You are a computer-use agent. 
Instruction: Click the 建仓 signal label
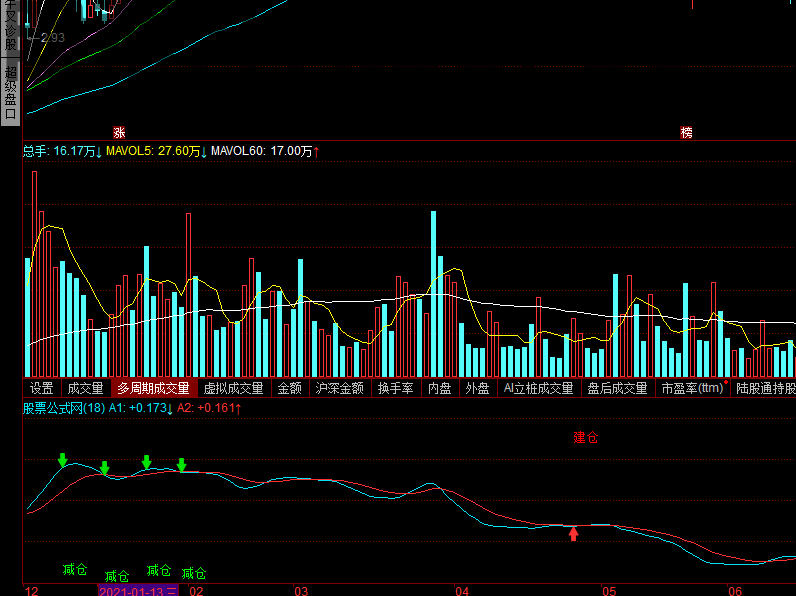(586, 438)
